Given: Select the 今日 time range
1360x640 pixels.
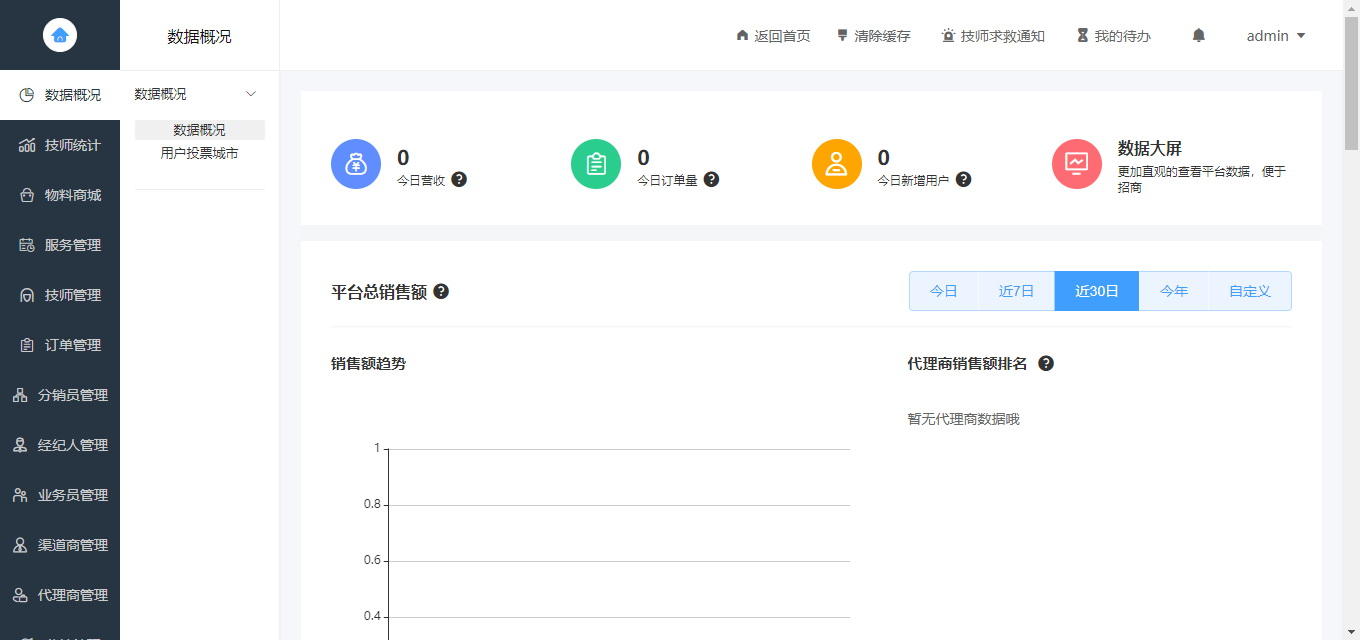Looking at the screenshot, I should (943, 291).
